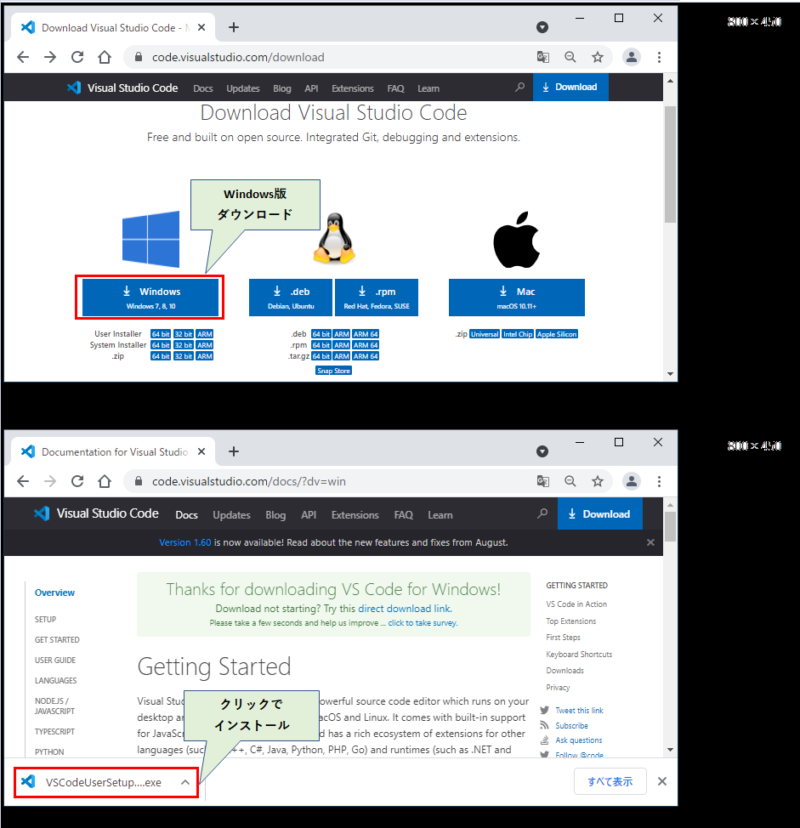This screenshot has height=828, width=800.
Task: Click the direct download link
Action: [404, 608]
